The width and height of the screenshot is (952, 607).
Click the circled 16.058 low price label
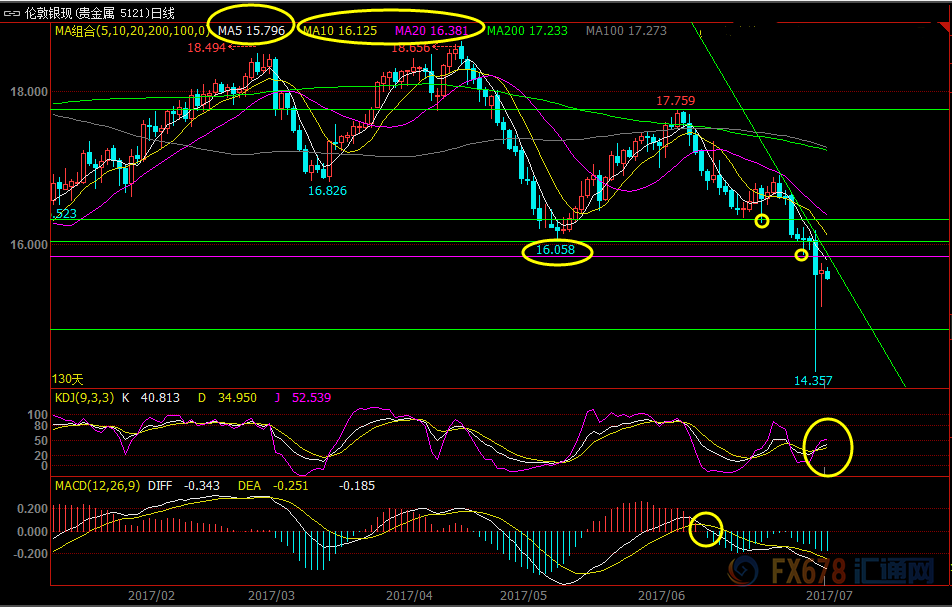coord(556,251)
